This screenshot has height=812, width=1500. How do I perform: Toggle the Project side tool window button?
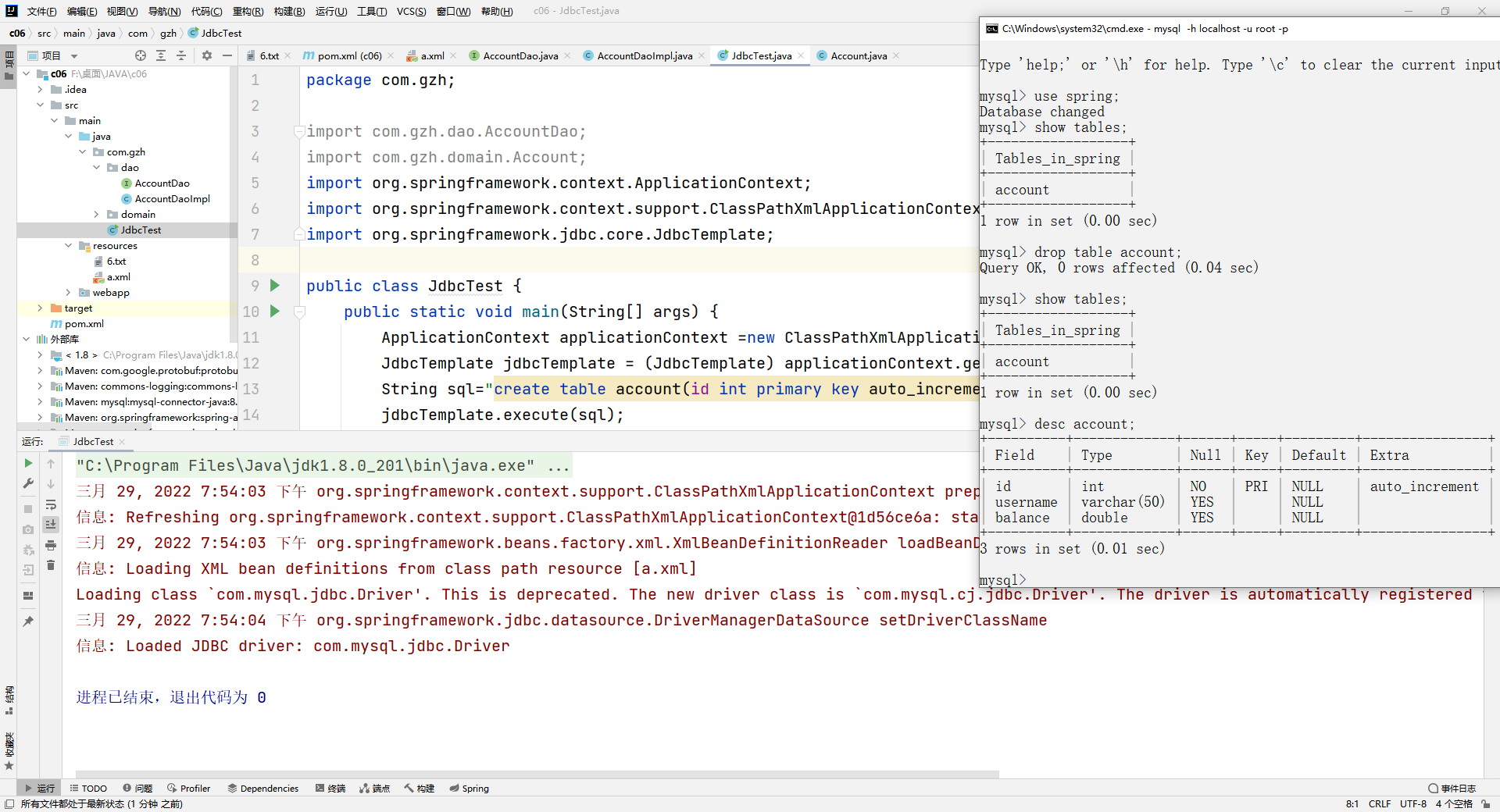pos(9,66)
